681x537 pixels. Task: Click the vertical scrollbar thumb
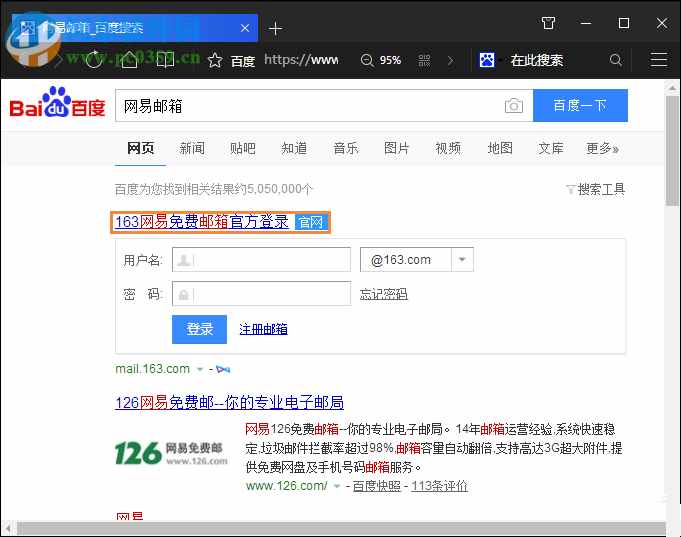[673, 150]
